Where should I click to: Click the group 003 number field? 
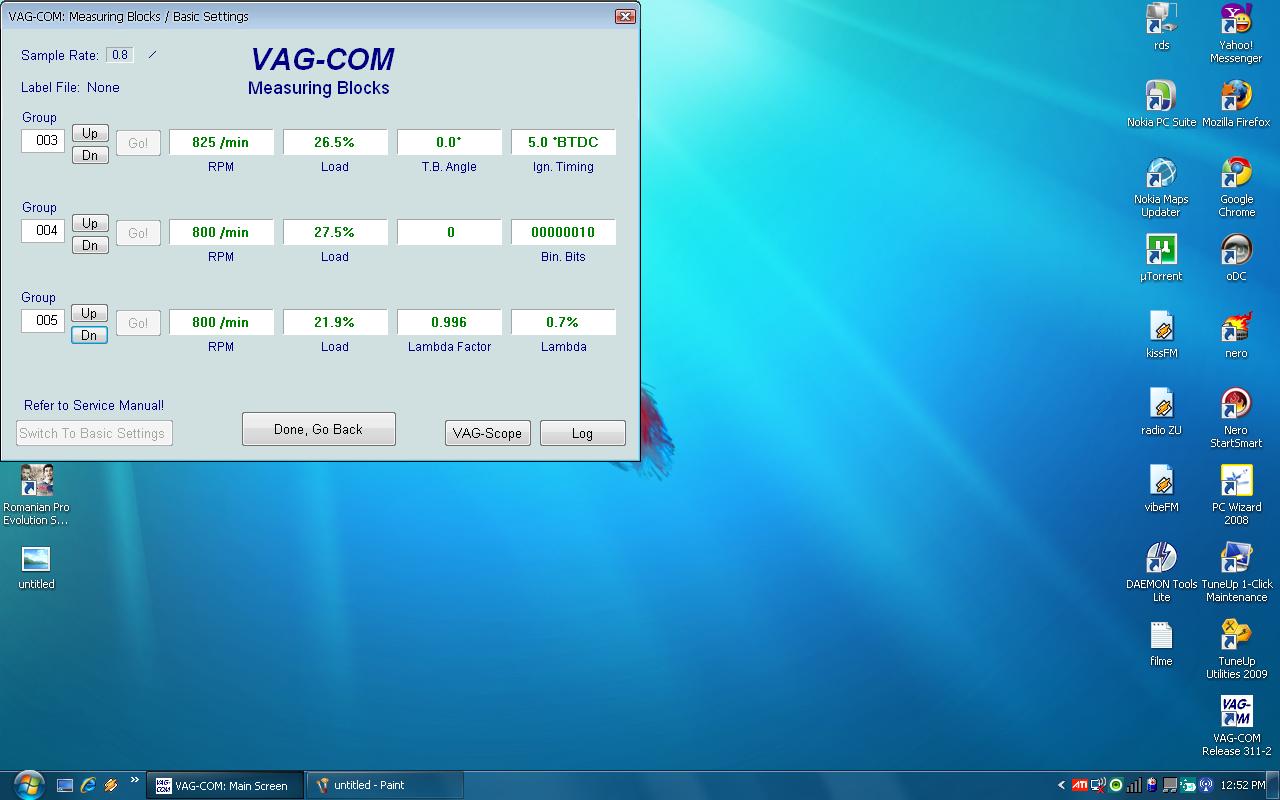43,141
